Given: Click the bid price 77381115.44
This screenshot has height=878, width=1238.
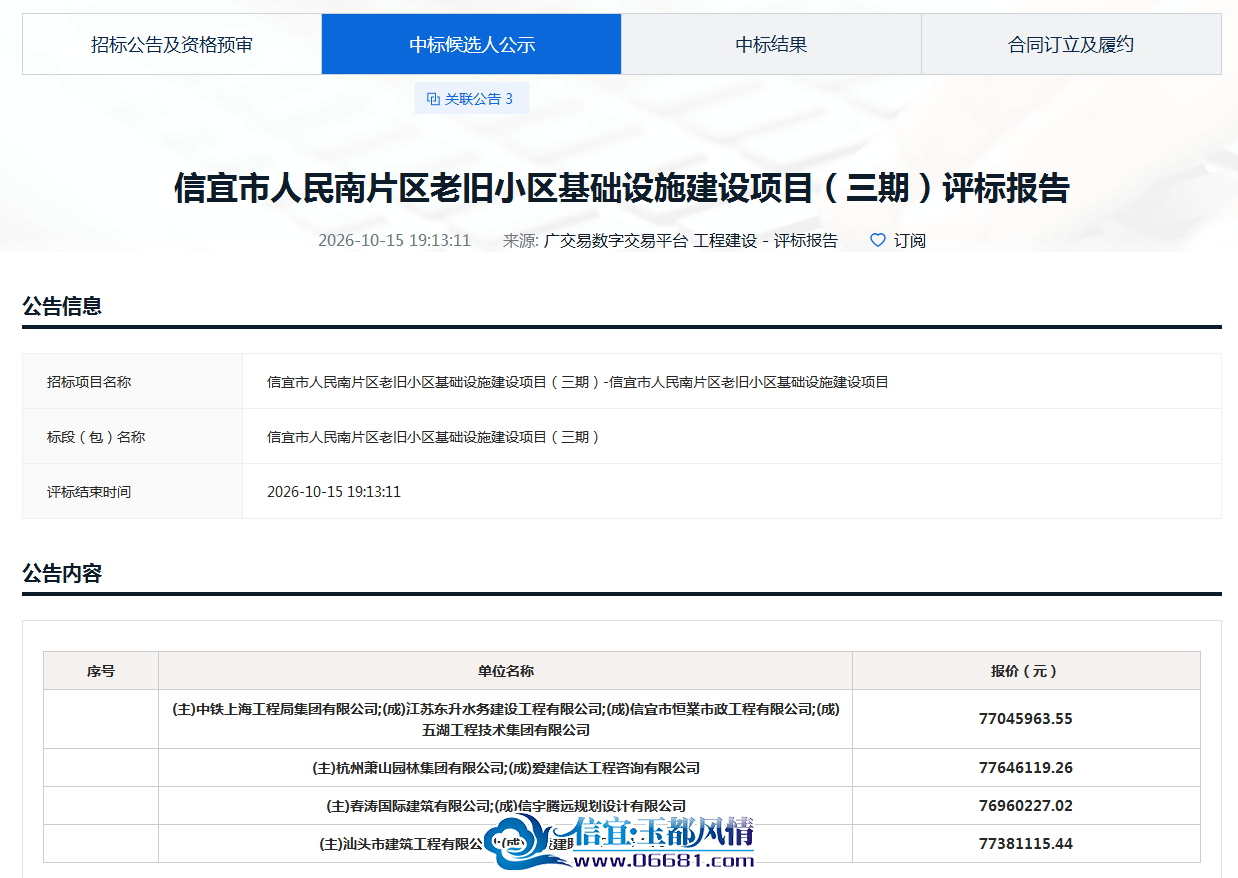Looking at the screenshot, I should 1026,844.
